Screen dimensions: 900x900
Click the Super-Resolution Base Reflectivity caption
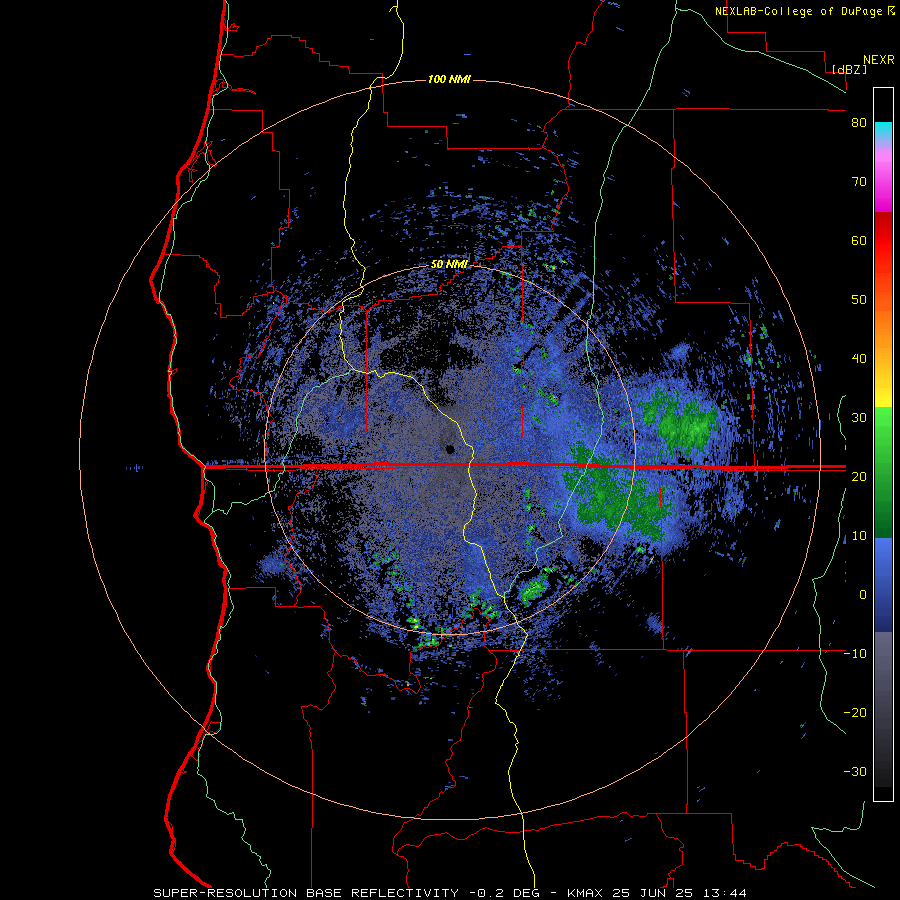coord(450,893)
